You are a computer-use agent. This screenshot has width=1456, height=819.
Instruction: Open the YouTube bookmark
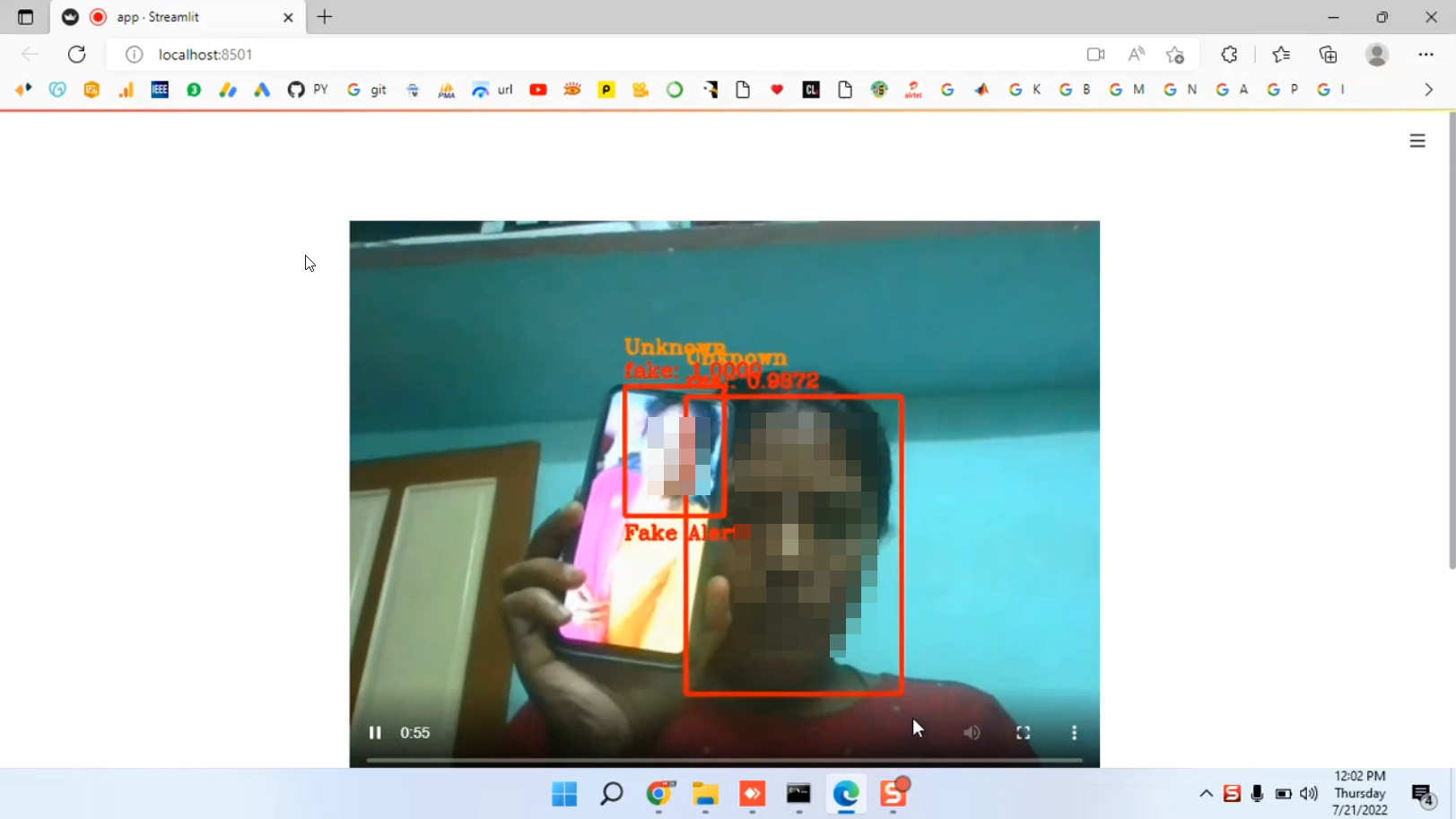(x=538, y=90)
